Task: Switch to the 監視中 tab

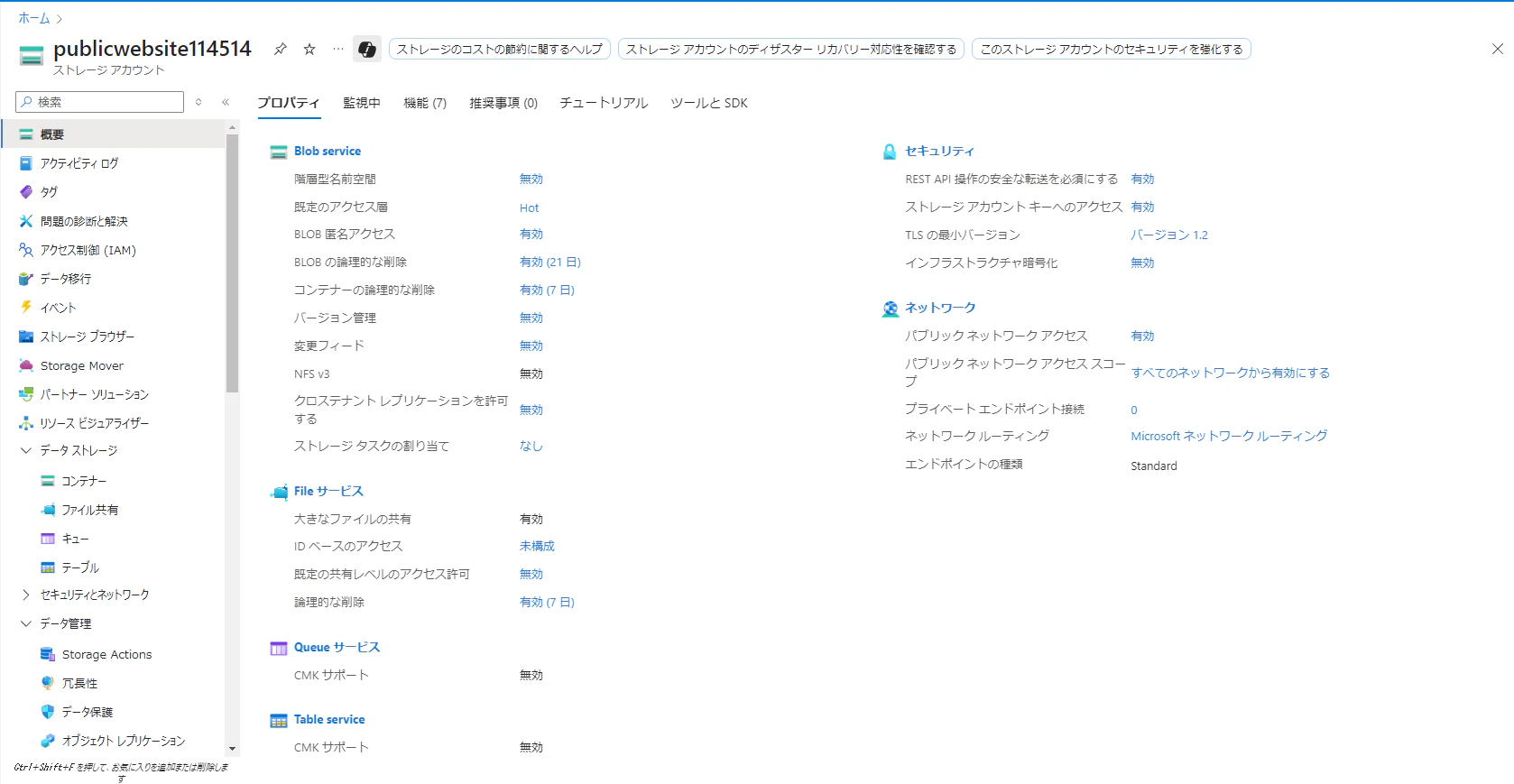Action: (x=362, y=103)
